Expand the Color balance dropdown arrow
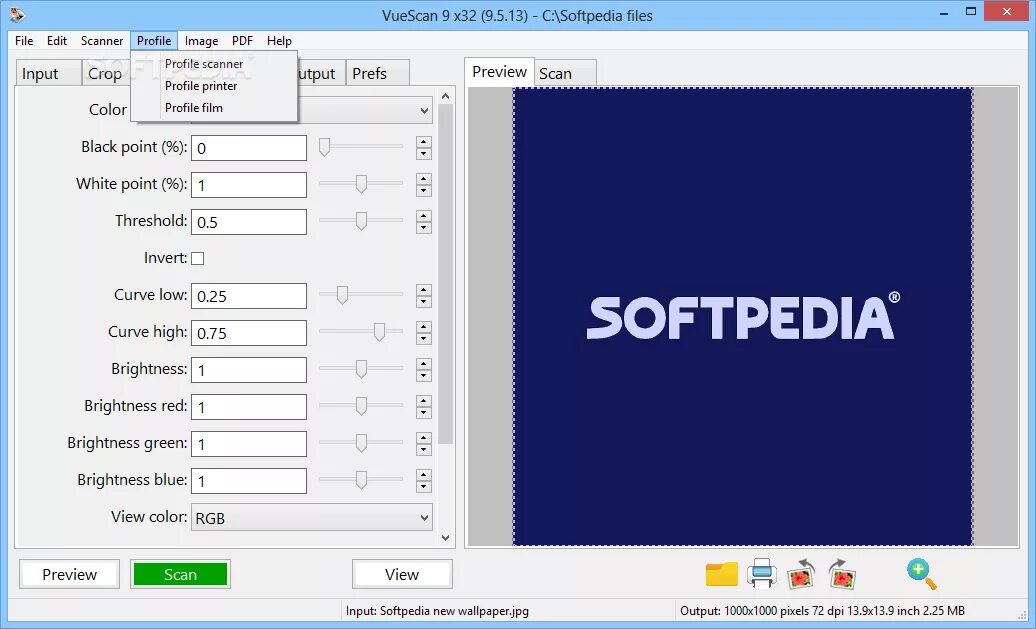The width and height of the screenshot is (1036, 629). tap(424, 110)
